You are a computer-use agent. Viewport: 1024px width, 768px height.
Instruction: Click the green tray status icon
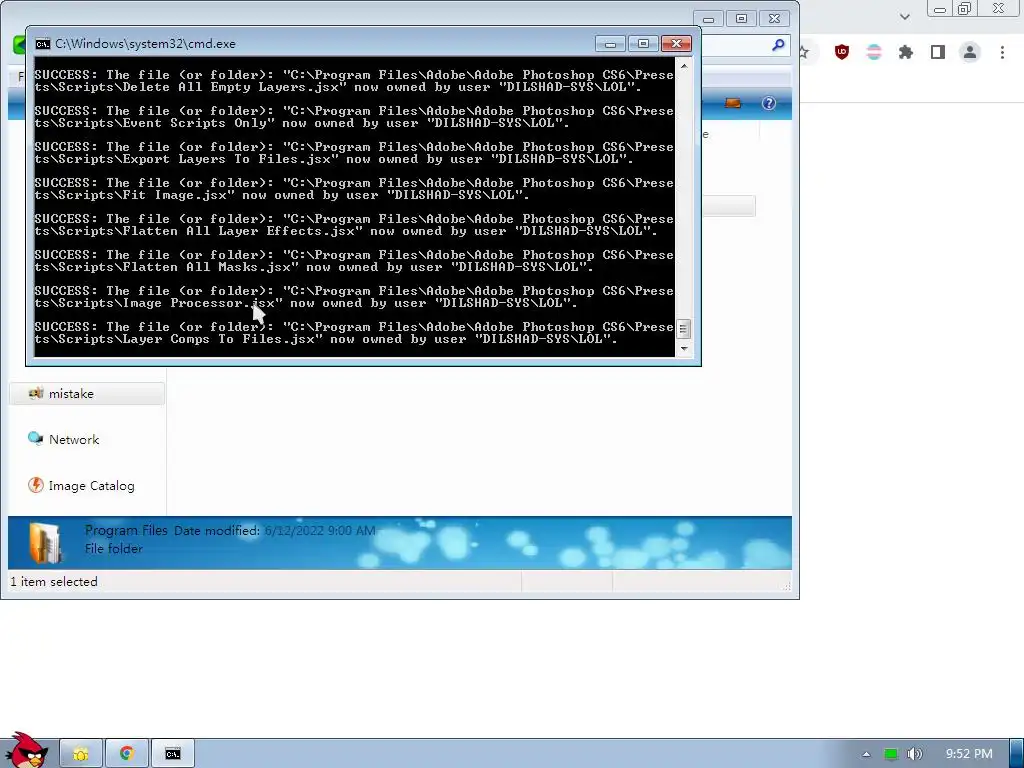(x=890, y=754)
